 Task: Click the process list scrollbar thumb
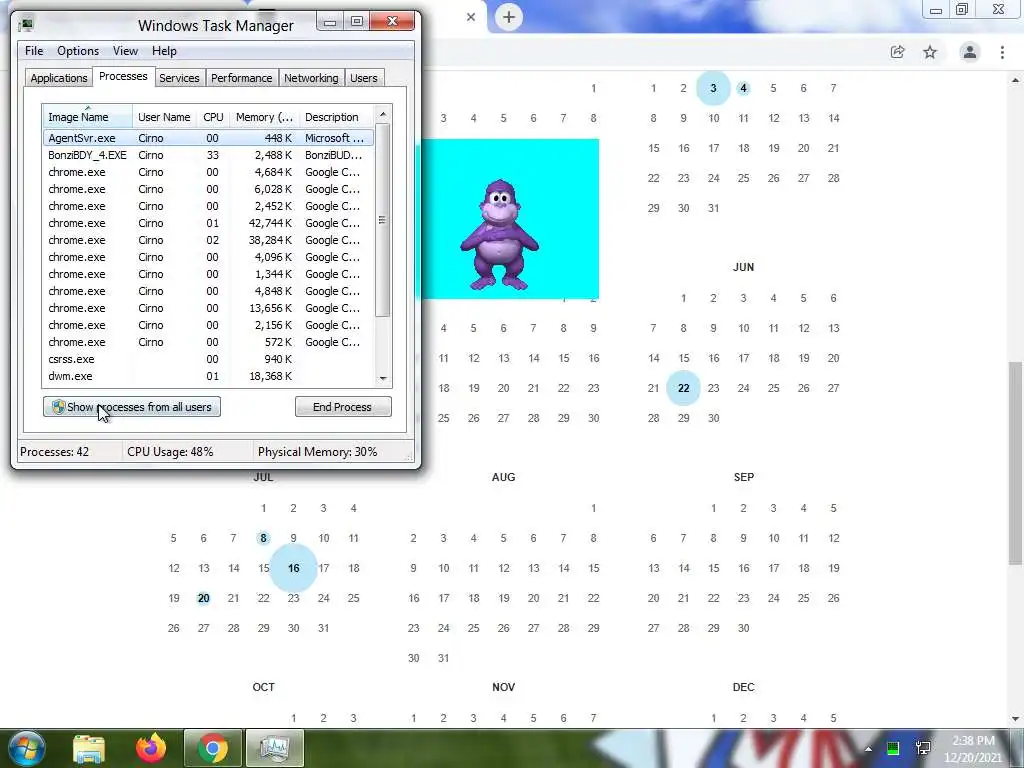point(383,220)
